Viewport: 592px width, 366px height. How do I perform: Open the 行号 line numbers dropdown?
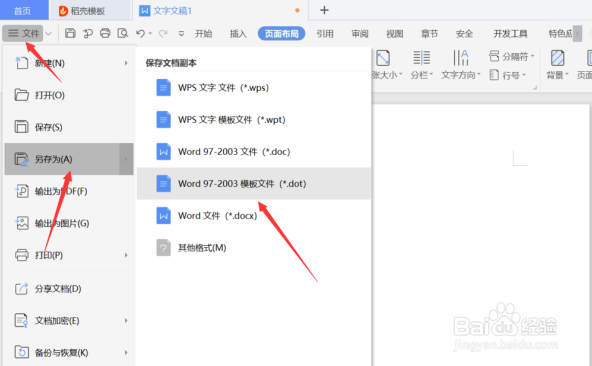click(507, 75)
